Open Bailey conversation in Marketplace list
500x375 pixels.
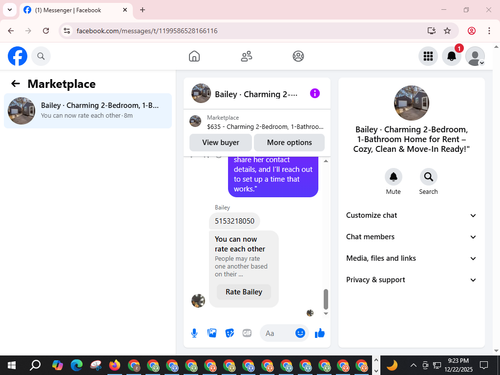click(88, 110)
